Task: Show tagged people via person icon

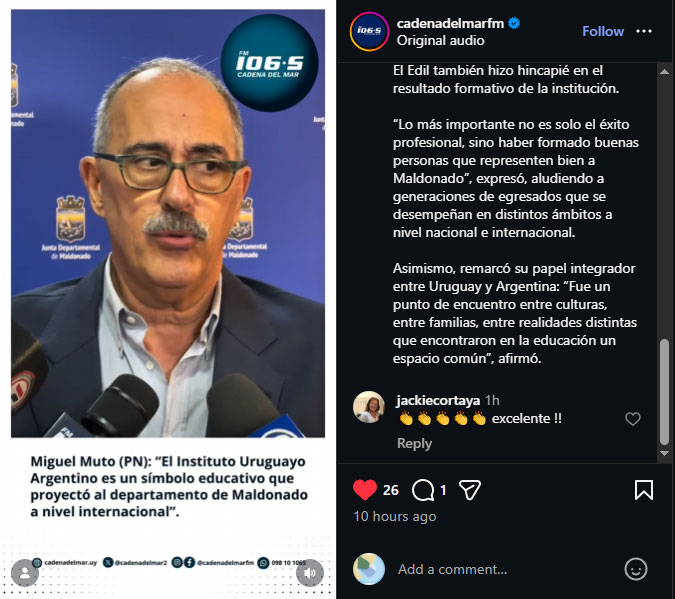Action: tap(25, 573)
